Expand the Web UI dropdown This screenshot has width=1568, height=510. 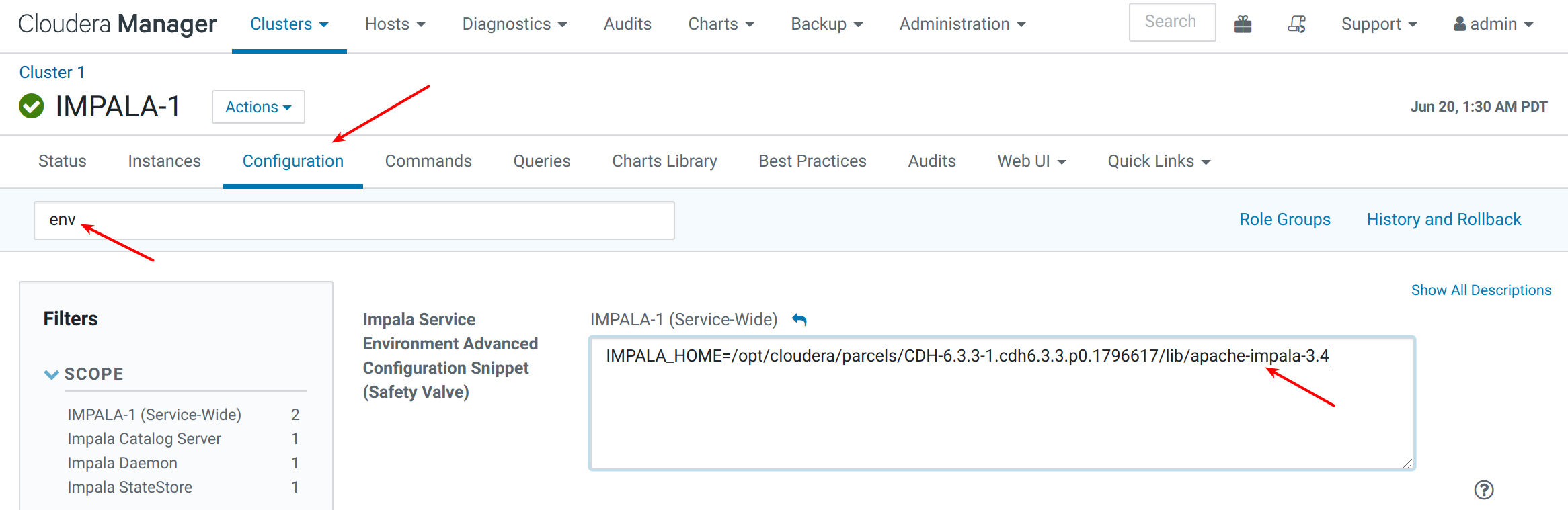point(1031,161)
